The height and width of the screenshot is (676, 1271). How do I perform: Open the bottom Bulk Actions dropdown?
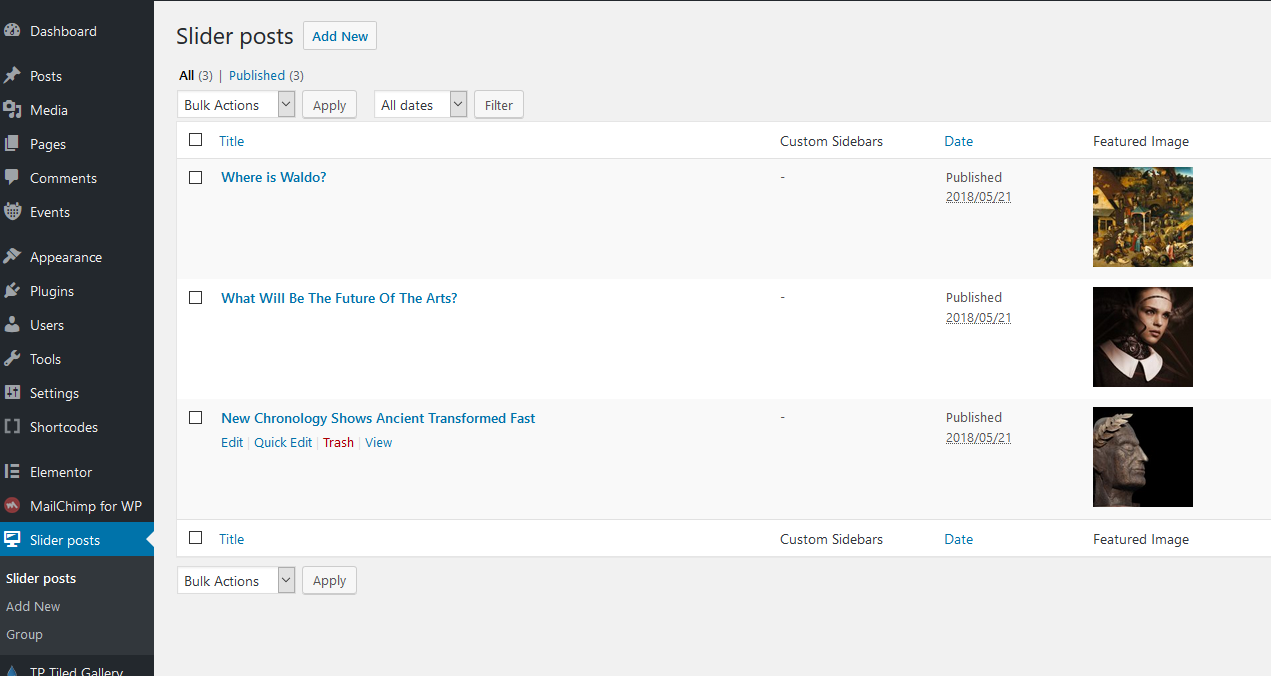coord(236,581)
